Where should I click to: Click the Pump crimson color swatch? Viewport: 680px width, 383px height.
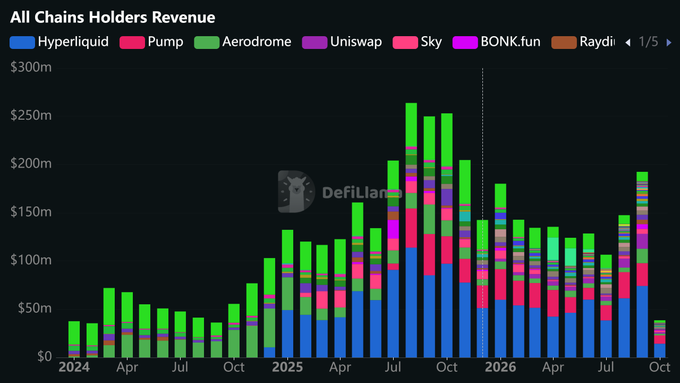pyautogui.click(x=132, y=43)
